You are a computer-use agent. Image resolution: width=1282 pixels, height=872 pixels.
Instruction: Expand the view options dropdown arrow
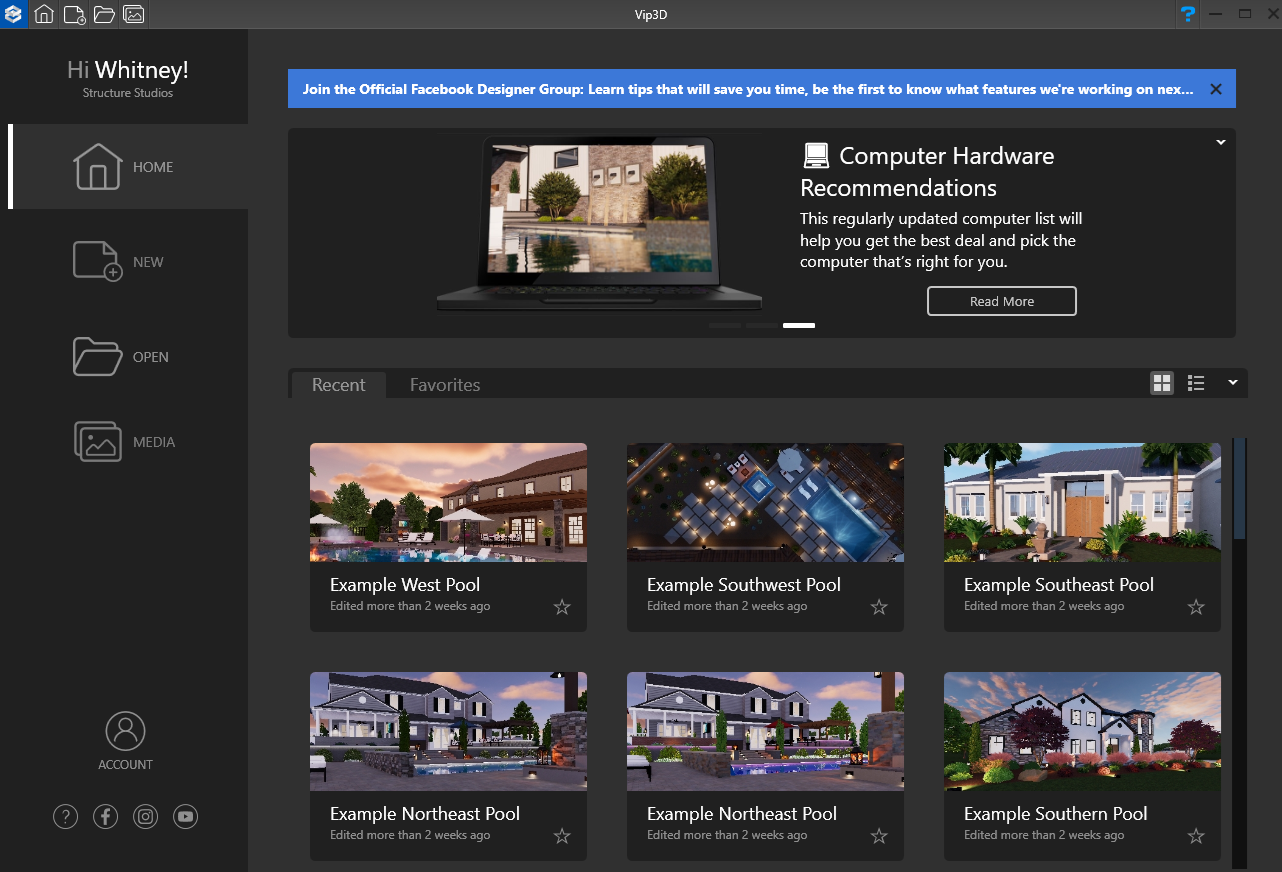coord(1233,382)
